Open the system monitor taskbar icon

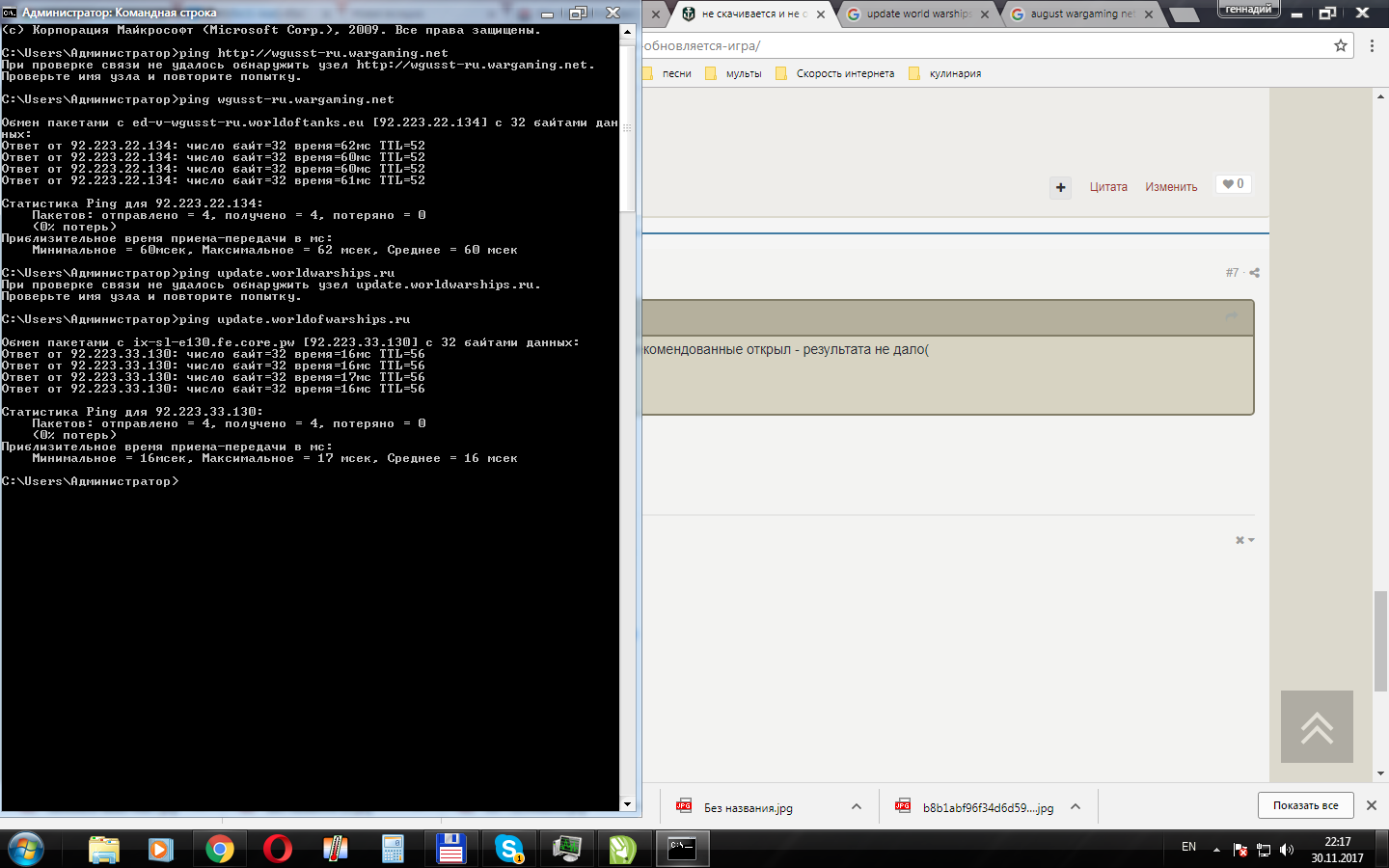566,850
